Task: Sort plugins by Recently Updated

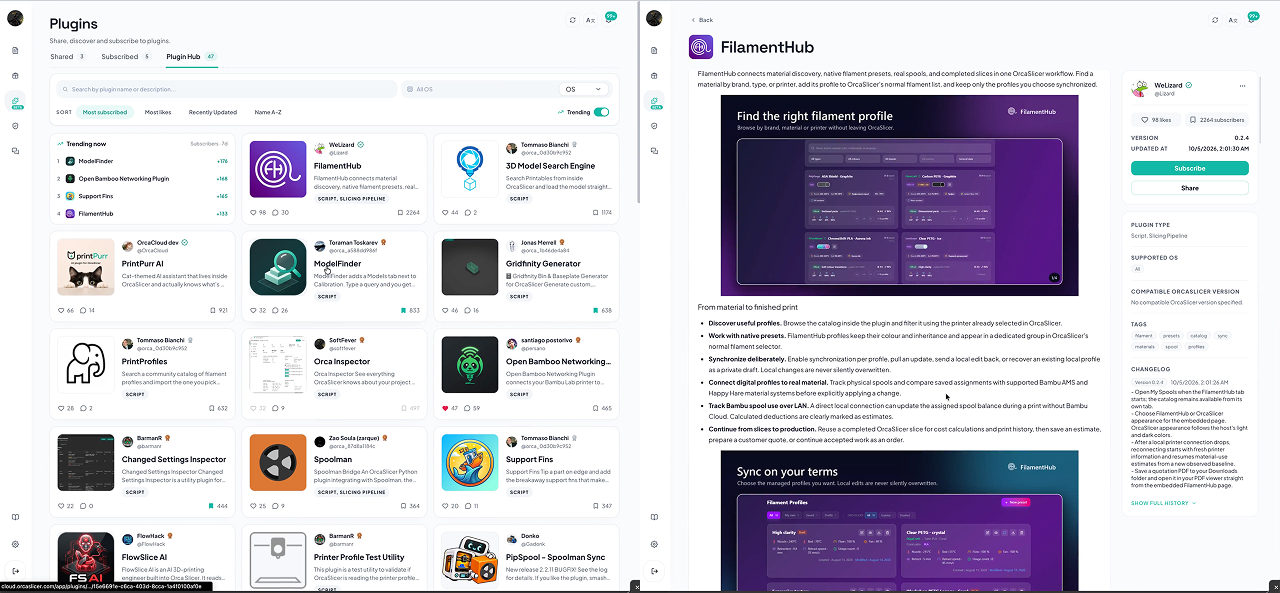Action: (213, 112)
